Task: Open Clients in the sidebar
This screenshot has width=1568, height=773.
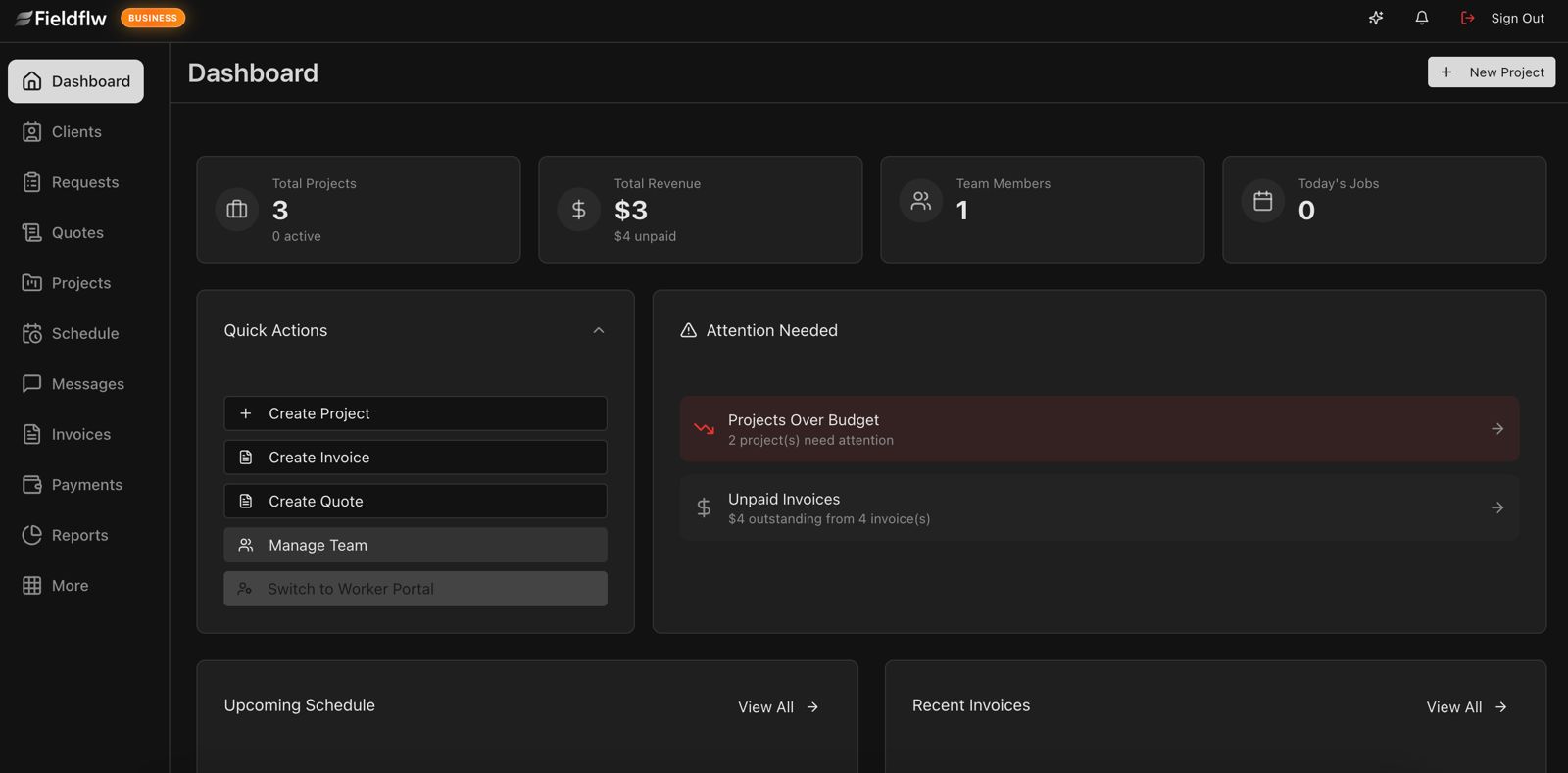Action: pos(75,132)
